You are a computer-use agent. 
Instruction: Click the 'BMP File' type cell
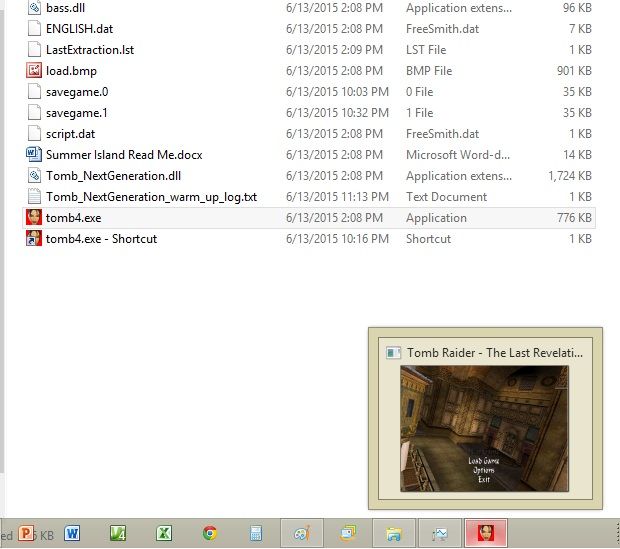tap(429, 71)
